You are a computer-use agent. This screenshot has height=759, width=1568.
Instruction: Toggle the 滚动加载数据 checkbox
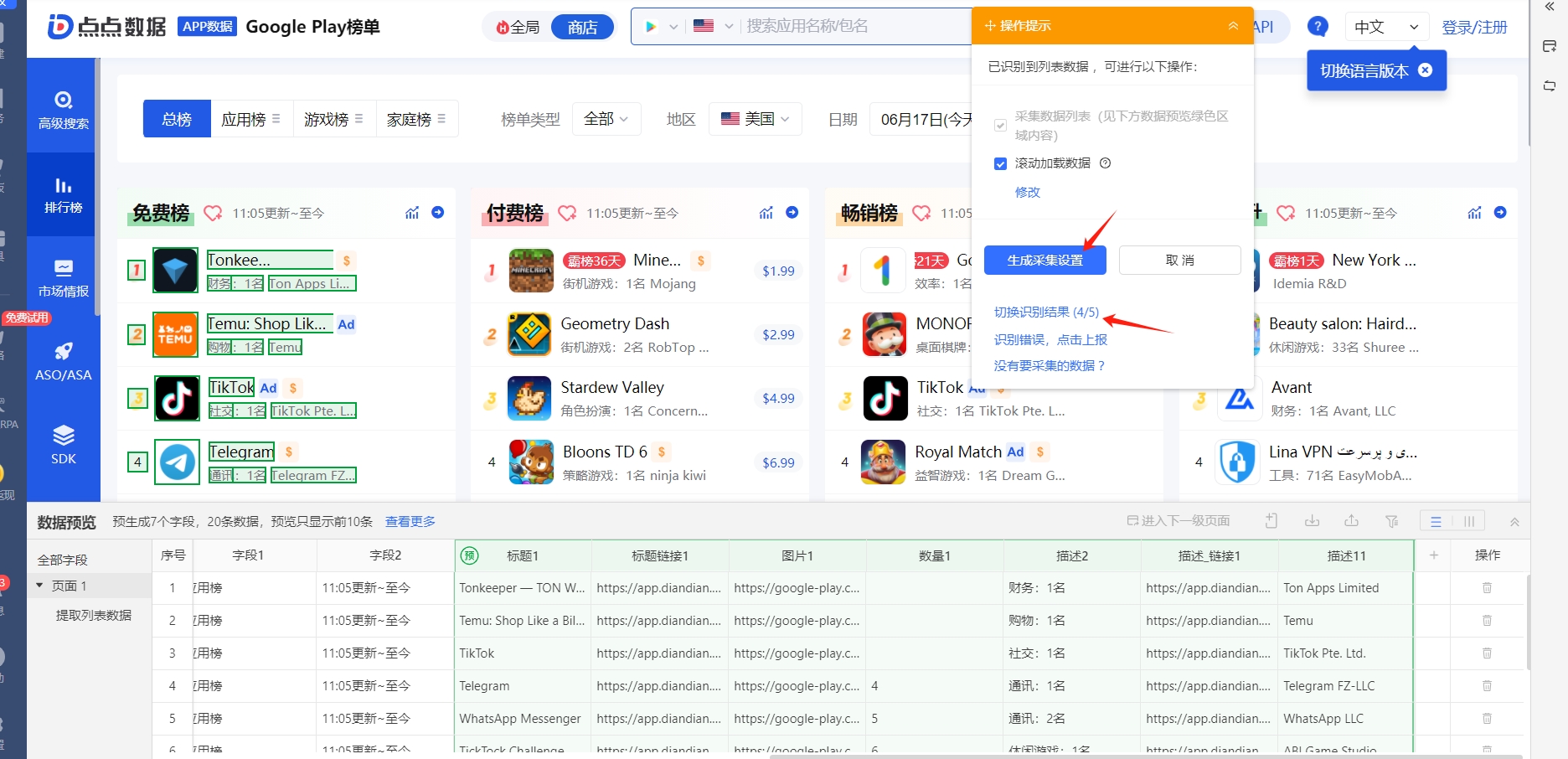(x=1000, y=164)
